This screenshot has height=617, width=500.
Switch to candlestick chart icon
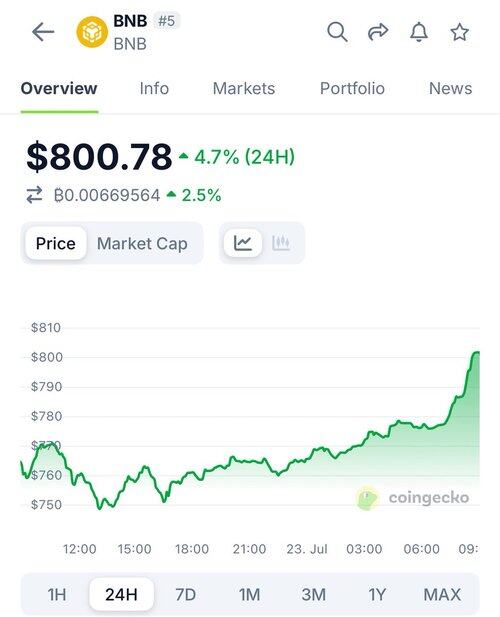281,243
